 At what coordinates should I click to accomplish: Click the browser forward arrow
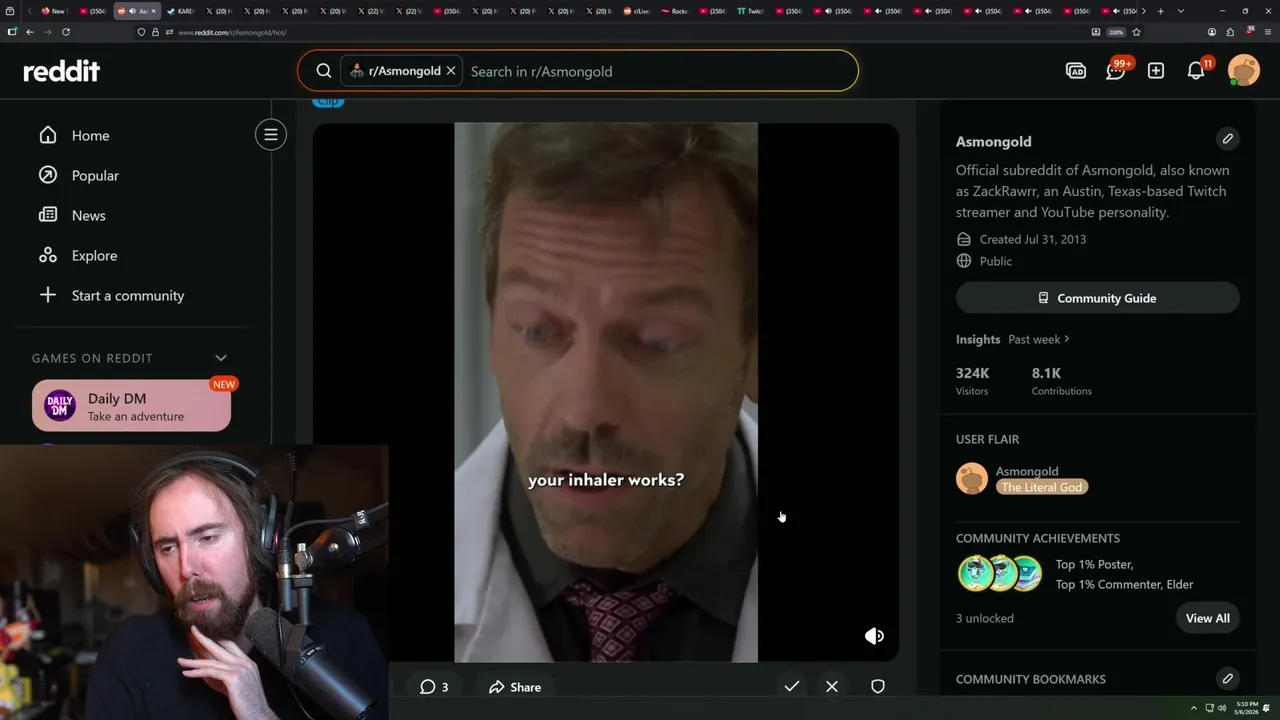[x=47, y=32]
